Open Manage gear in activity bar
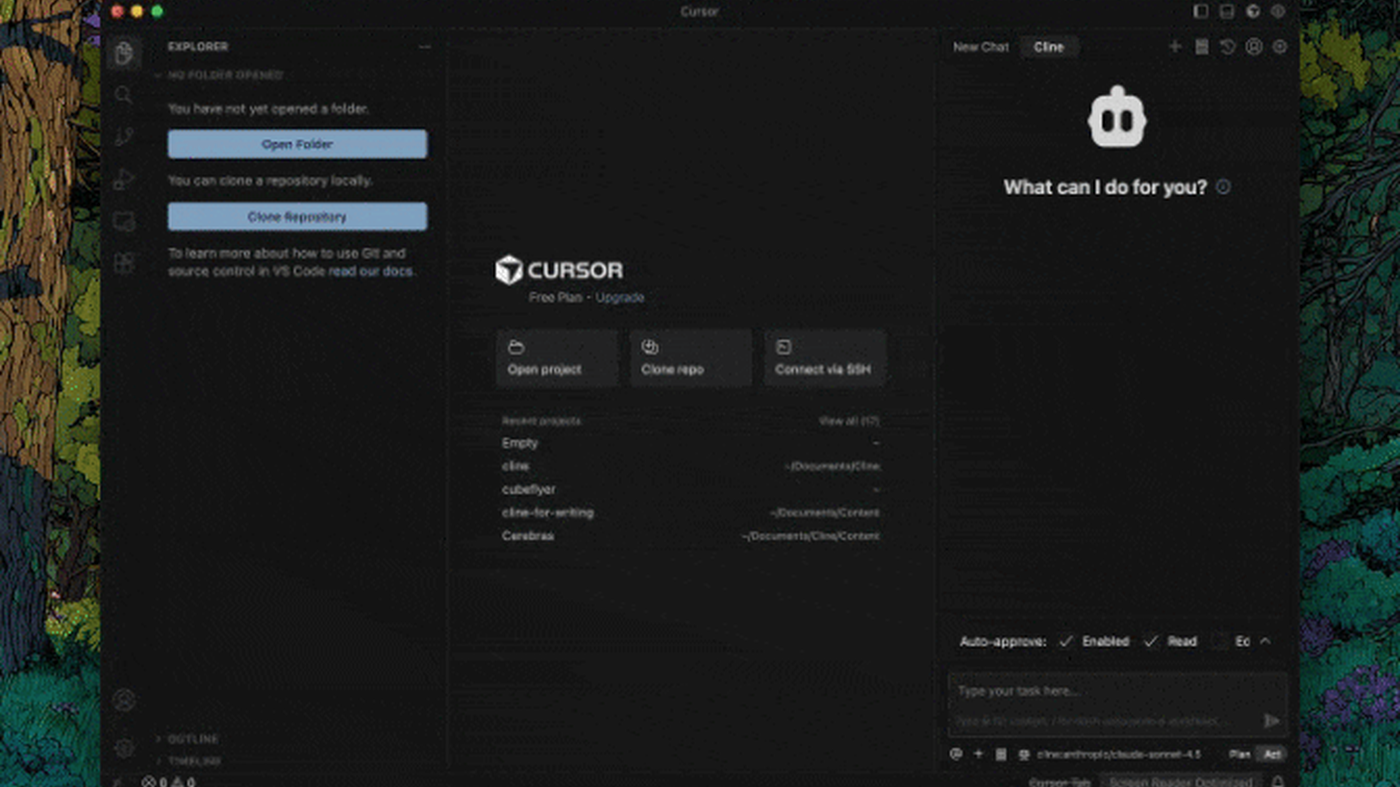 pos(124,748)
